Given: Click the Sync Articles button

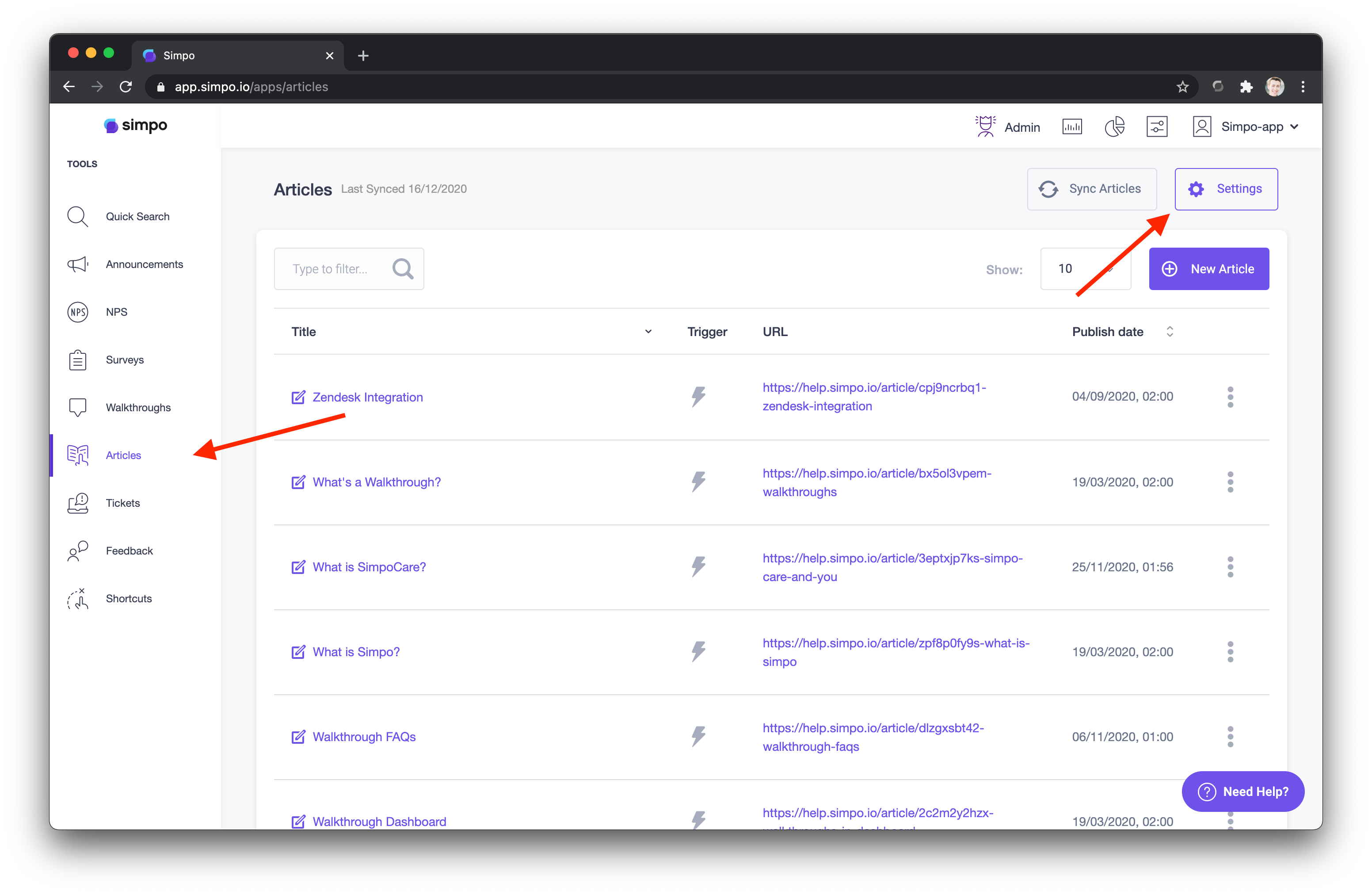Looking at the screenshot, I should tap(1092, 189).
